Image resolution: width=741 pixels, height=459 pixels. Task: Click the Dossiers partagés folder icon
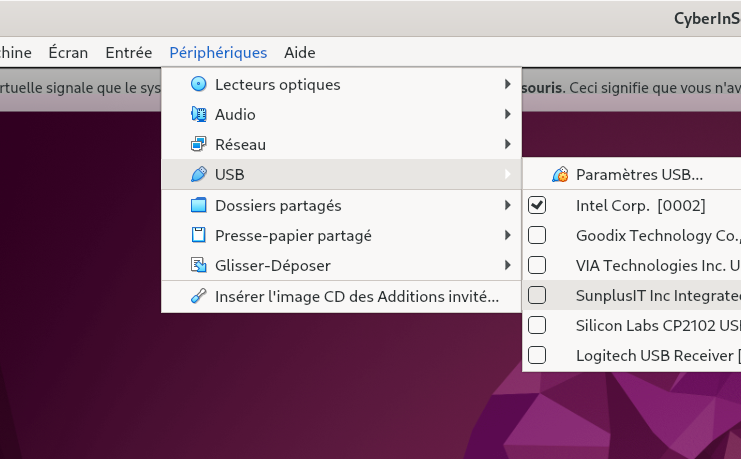(x=198, y=206)
